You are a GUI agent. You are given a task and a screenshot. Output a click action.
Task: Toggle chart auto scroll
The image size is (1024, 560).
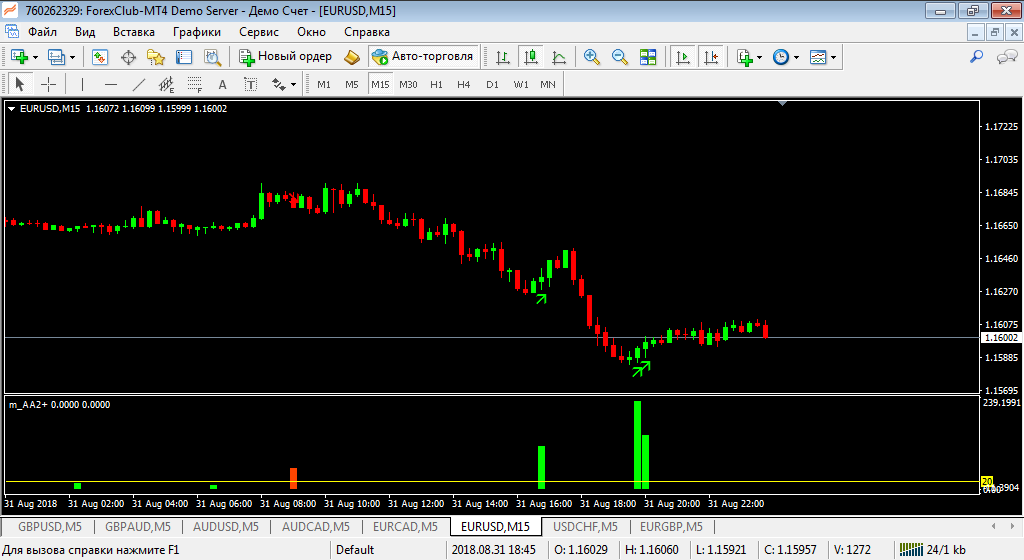click(682, 57)
